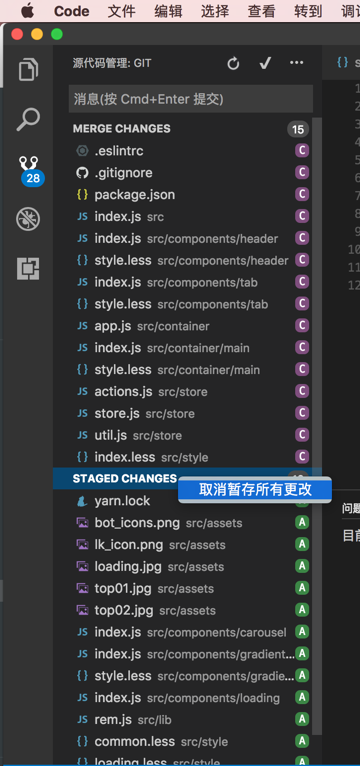
Task: Click the commit message input field
Action: 191,99
